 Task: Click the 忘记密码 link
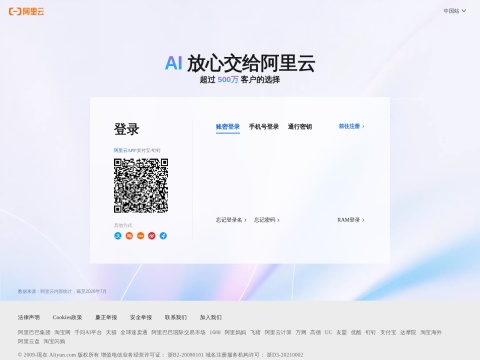(267, 220)
